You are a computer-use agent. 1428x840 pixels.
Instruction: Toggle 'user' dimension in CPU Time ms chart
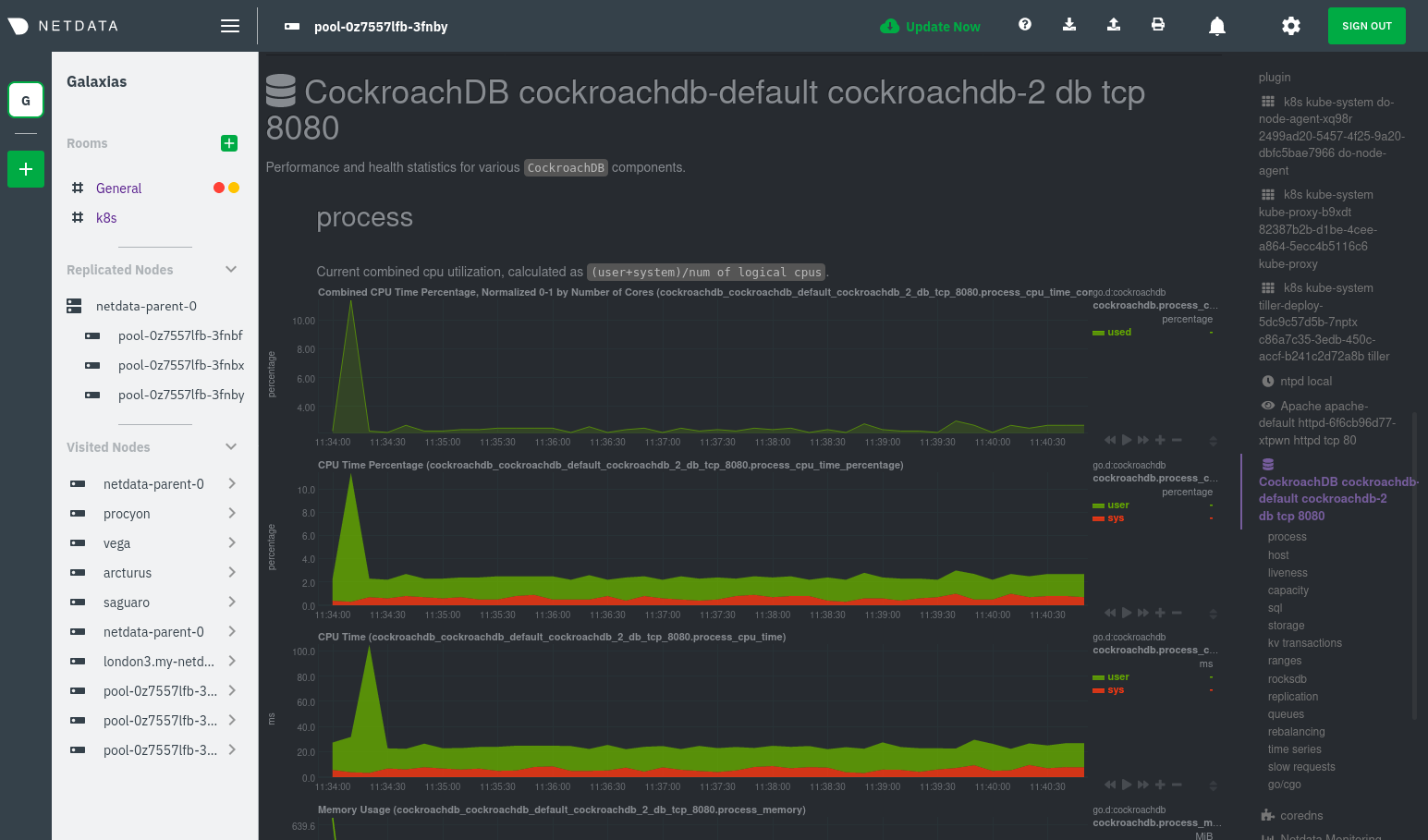point(1118,676)
